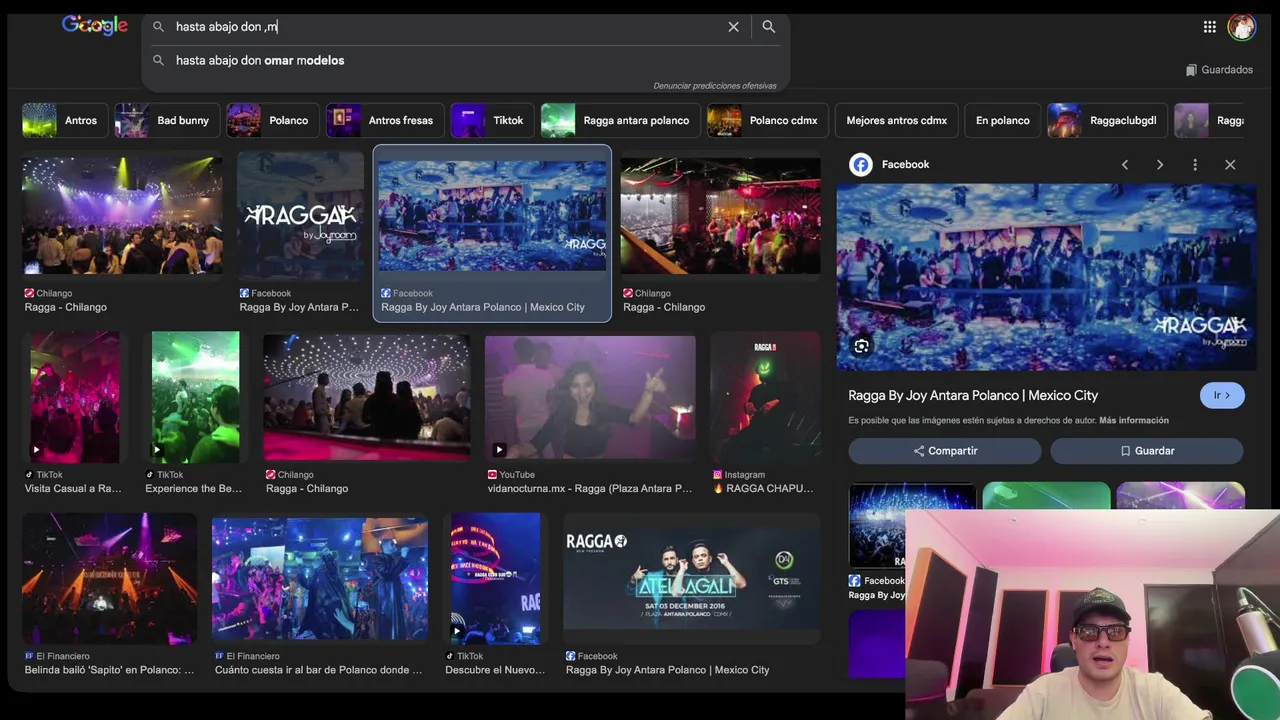
Task: Click the YouTube source label
Action: tap(511, 475)
